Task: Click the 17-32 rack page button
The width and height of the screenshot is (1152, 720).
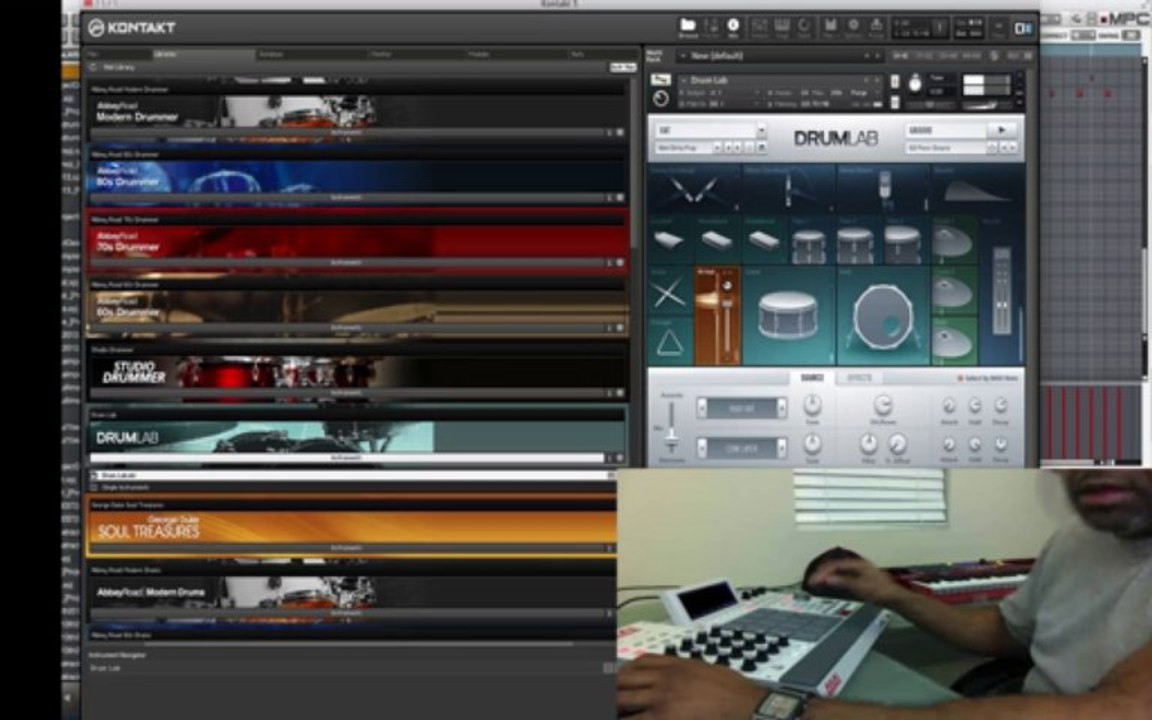Action: [x=924, y=56]
